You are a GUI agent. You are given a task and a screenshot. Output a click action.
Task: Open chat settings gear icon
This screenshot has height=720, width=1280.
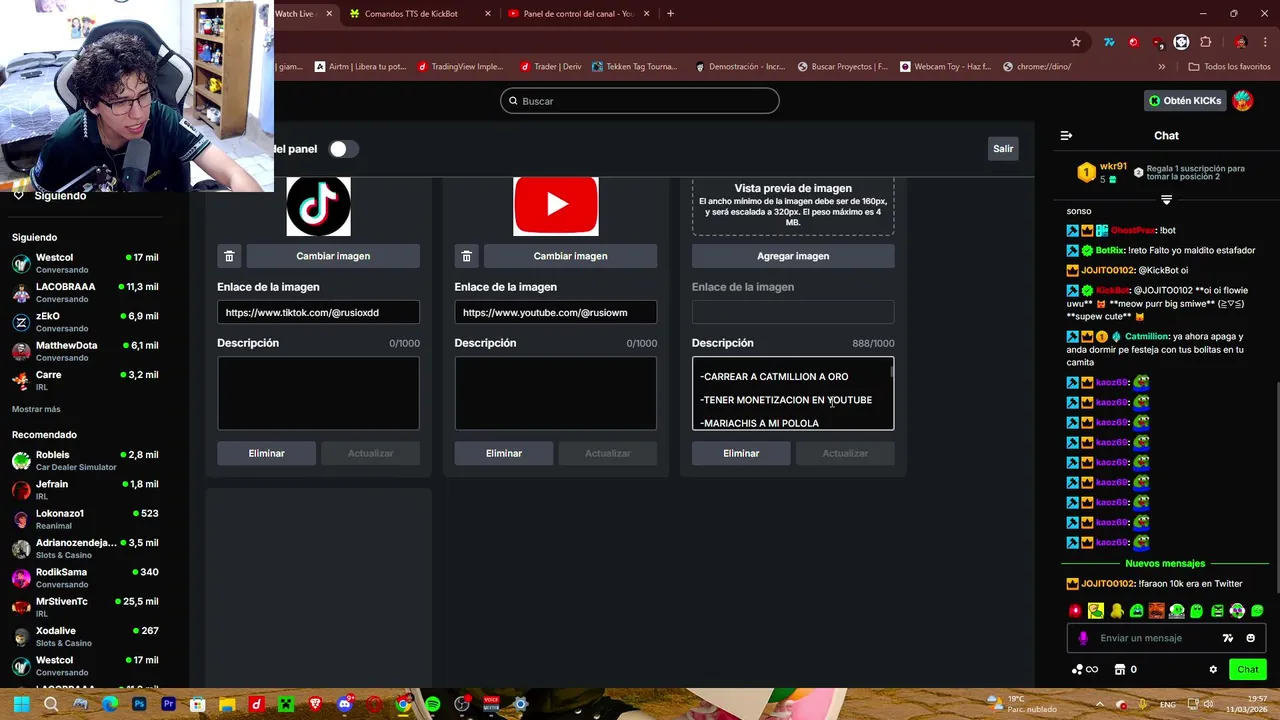(x=1213, y=669)
